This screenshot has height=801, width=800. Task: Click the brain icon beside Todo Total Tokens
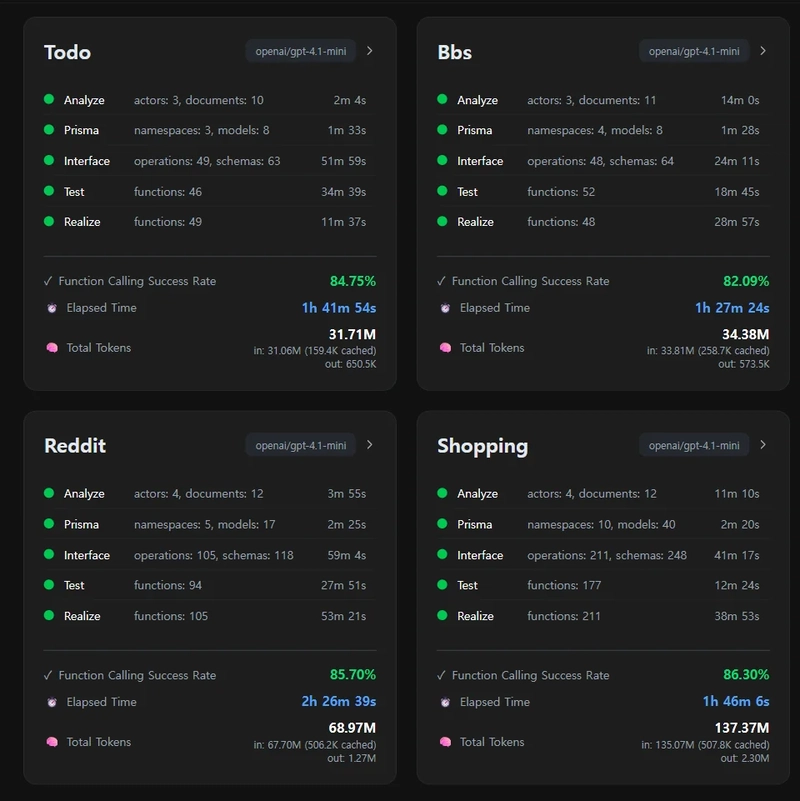click(x=51, y=348)
